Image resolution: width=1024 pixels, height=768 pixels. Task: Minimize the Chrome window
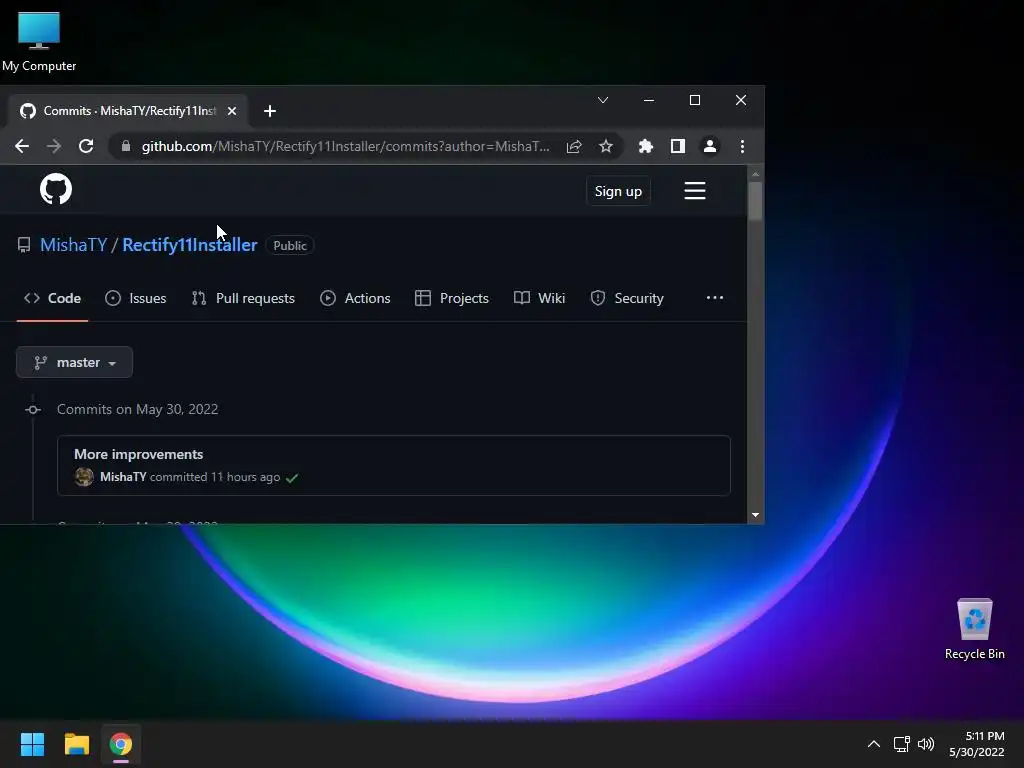pyautogui.click(x=648, y=100)
